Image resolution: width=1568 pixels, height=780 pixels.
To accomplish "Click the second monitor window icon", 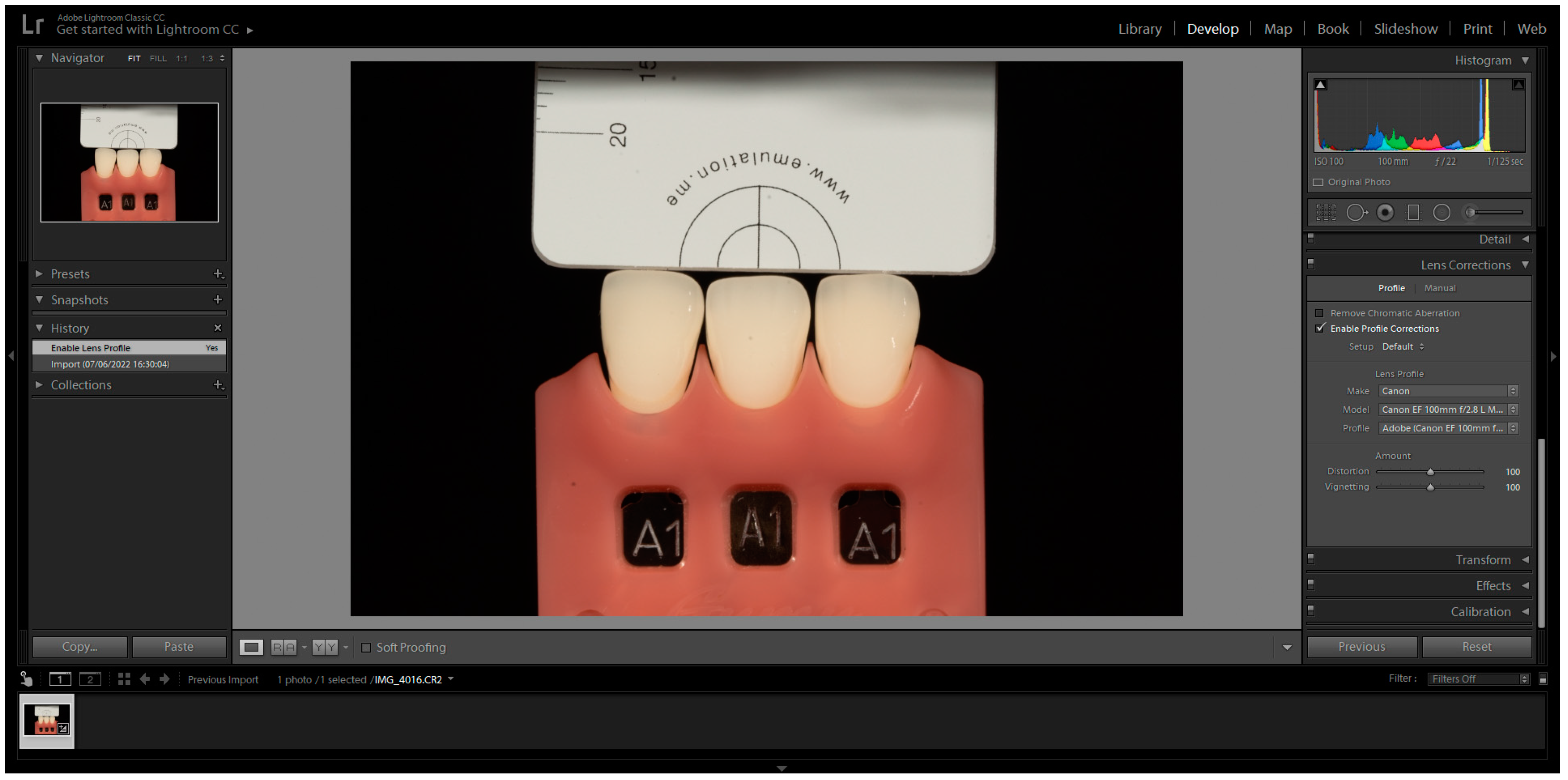I will click(x=90, y=679).
